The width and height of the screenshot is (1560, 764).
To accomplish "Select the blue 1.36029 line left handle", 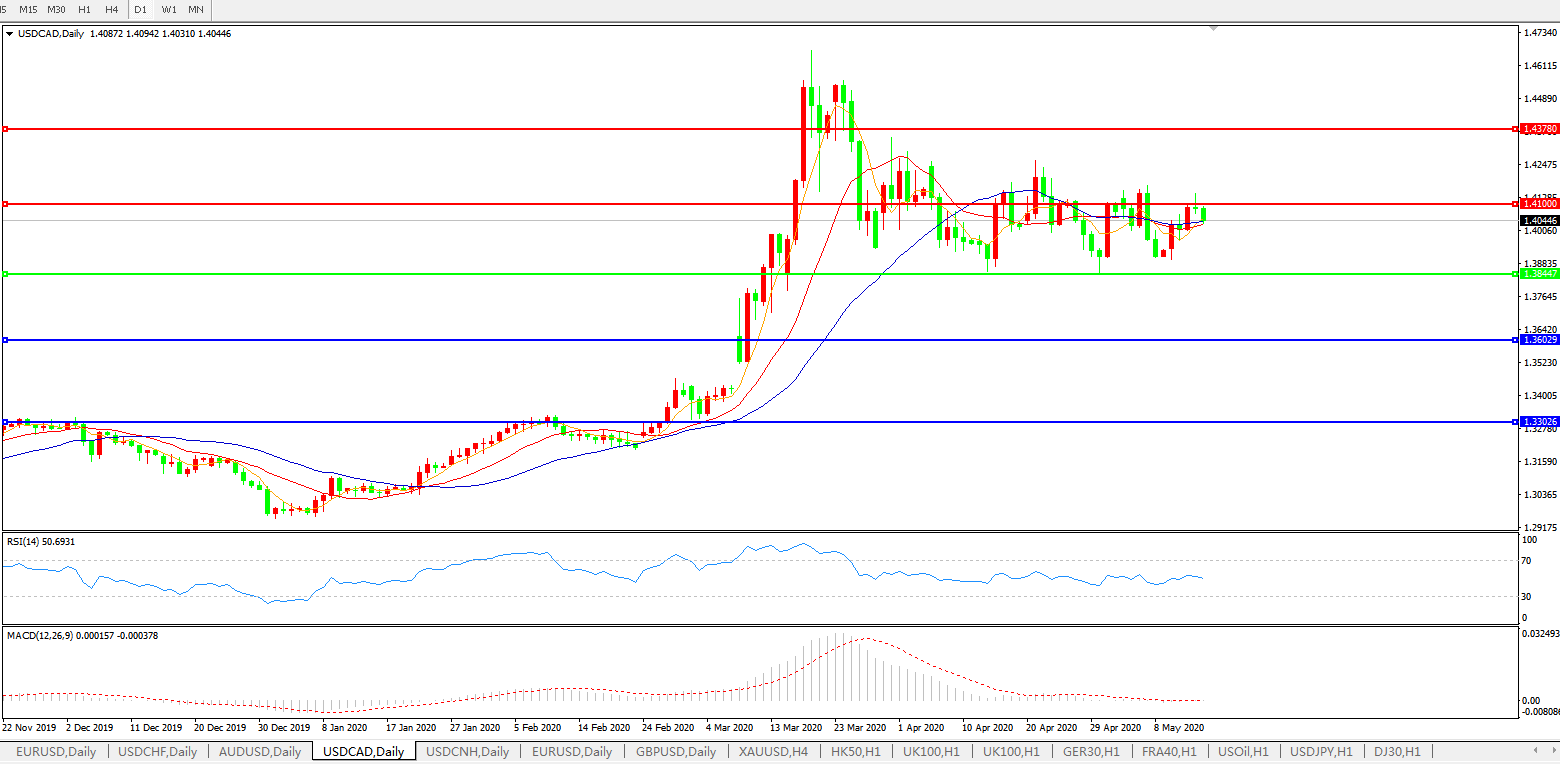I will 6,340.
